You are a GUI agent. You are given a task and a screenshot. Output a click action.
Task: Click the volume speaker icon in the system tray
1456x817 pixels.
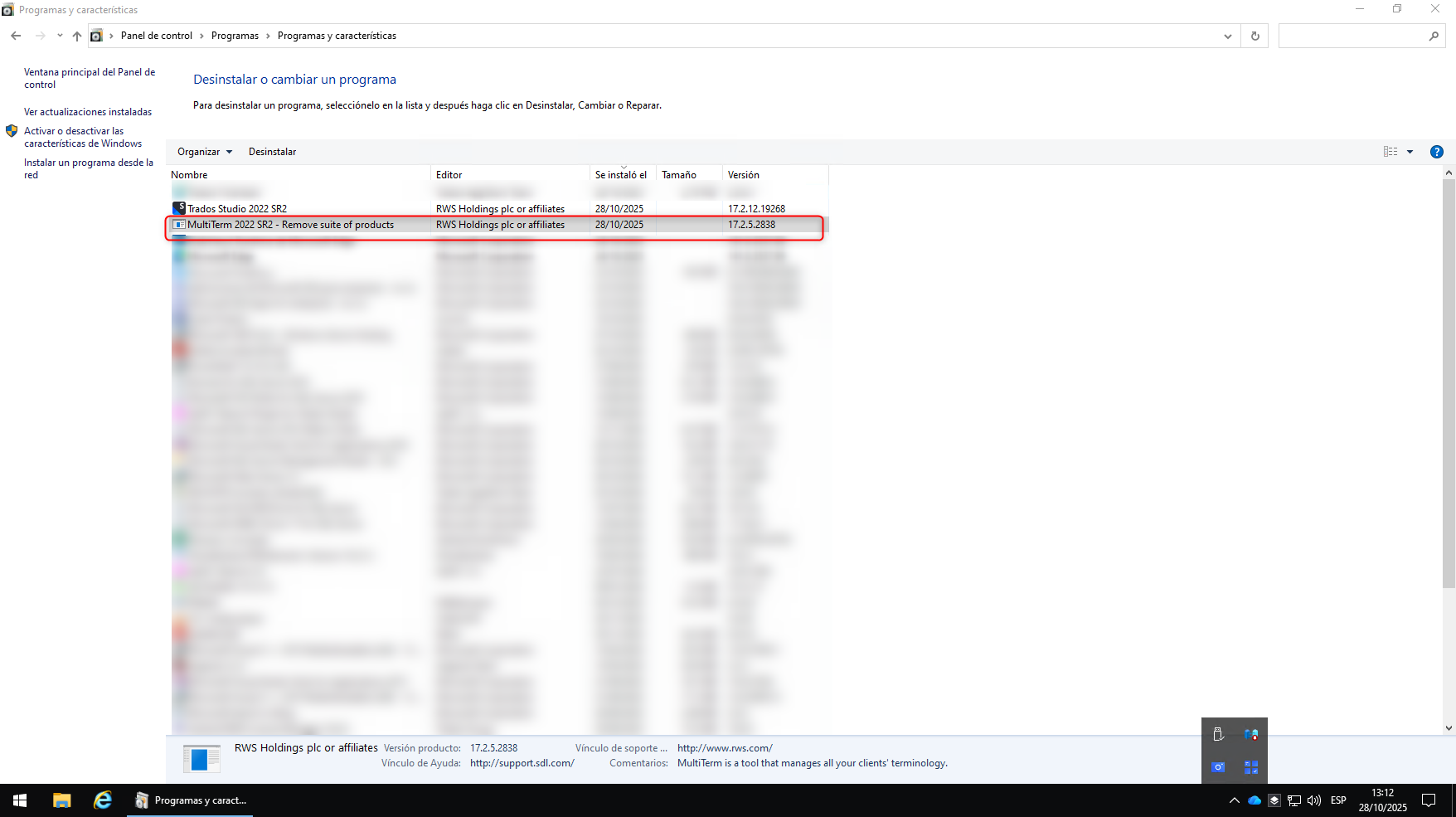(x=1314, y=800)
